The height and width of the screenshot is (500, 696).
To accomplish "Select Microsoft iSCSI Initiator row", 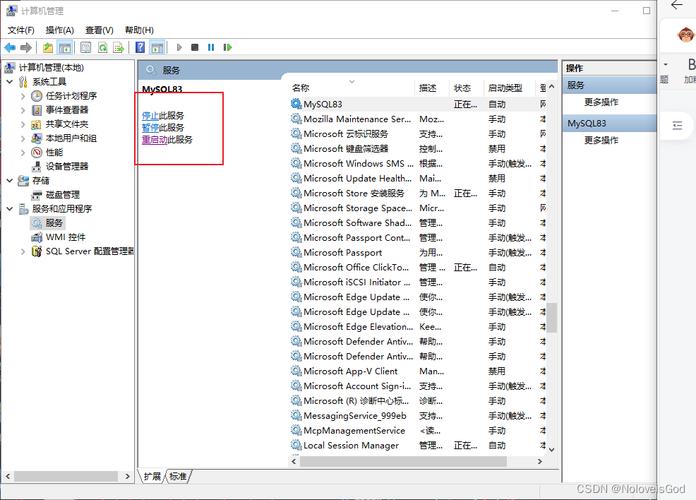I will (419, 282).
